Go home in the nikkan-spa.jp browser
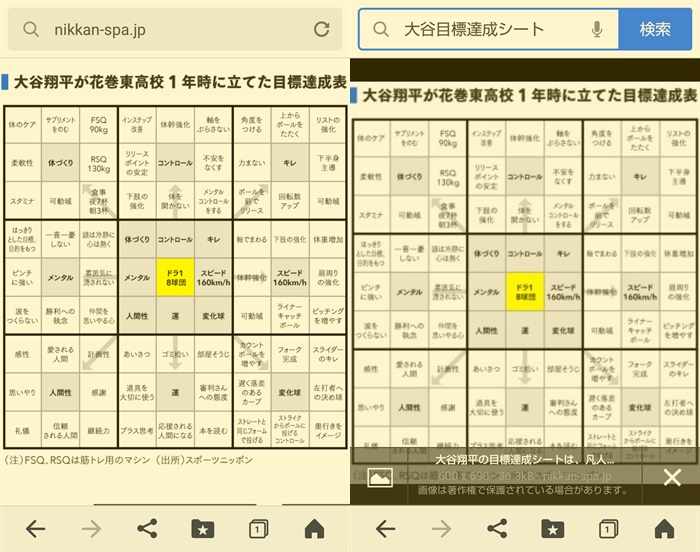700x552 pixels. (314, 527)
